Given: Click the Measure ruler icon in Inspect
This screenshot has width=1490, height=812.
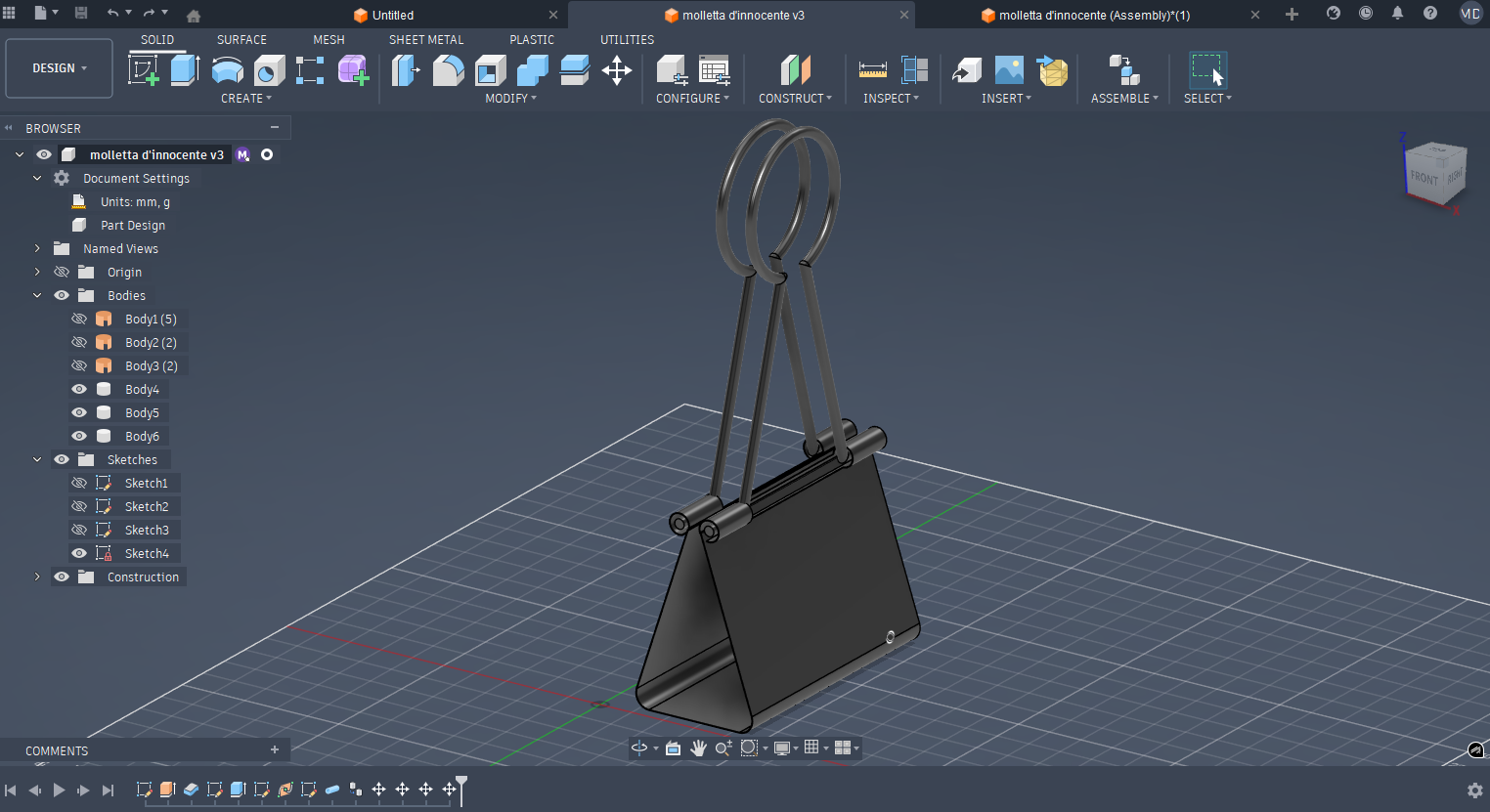Looking at the screenshot, I should [x=872, y=70].
